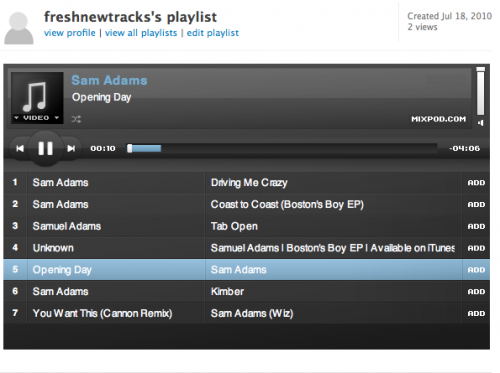Seek along the playback progress bar
Screen dimensions: 500x373
click(282, 148)
